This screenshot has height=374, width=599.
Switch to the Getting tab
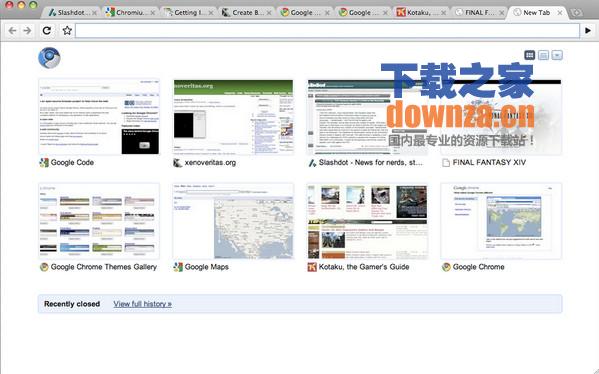coord(188,13)
